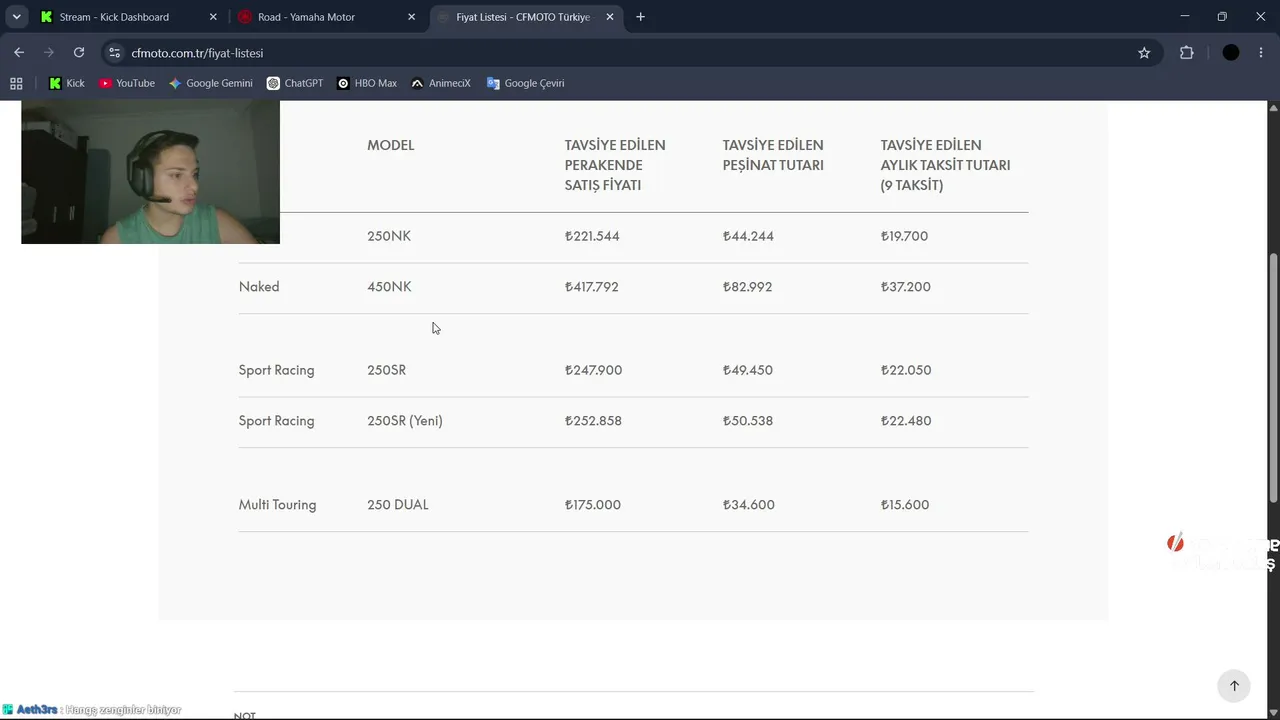
Task: Go forward one page in history
Action: pos(48,53)
